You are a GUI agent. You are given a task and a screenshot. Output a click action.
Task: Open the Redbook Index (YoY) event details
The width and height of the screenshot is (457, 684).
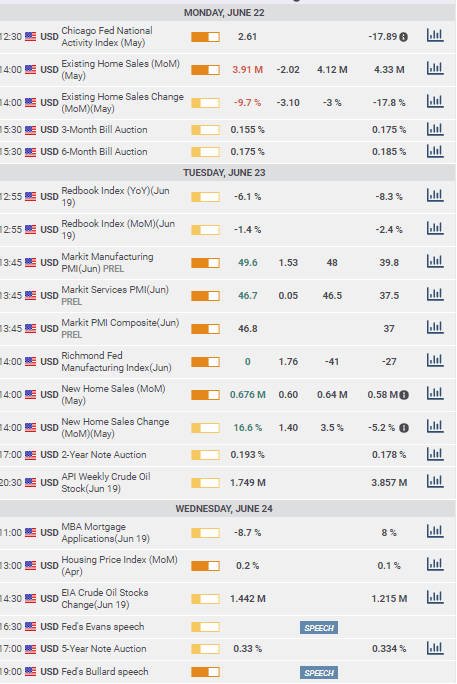(x=116, y=196)
